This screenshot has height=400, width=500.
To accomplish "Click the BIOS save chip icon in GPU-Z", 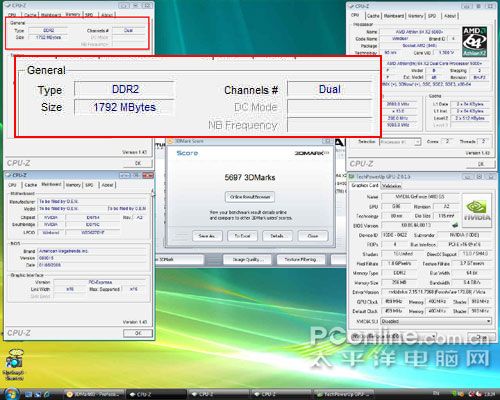I will click(x=456, y=226).
